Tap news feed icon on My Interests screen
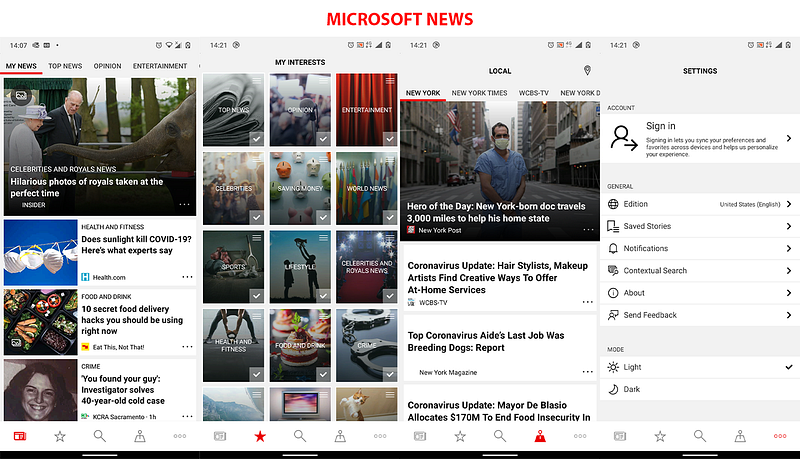The width and height of the screenshot is (800, 459). tap(220, 436)
